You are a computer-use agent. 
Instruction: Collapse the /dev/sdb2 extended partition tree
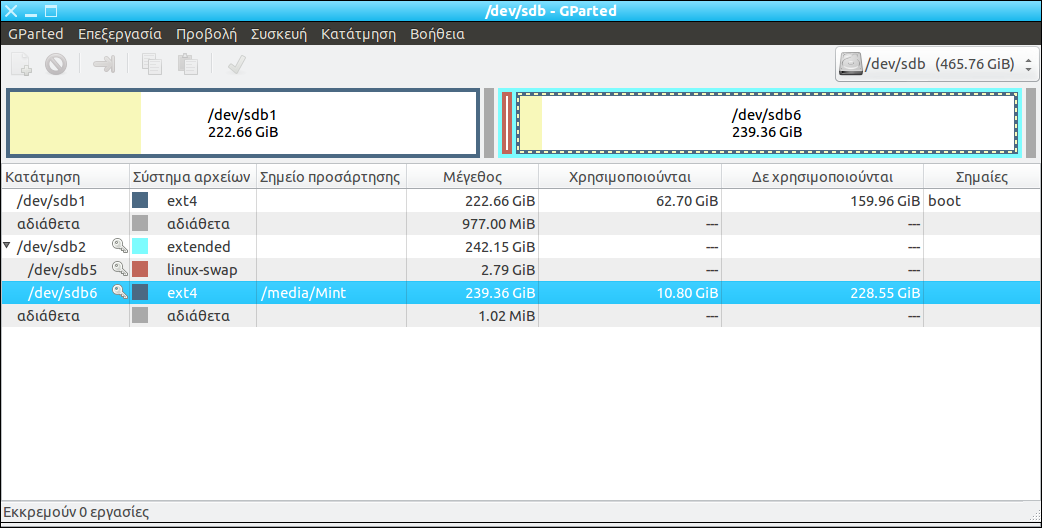pos(8,246)
